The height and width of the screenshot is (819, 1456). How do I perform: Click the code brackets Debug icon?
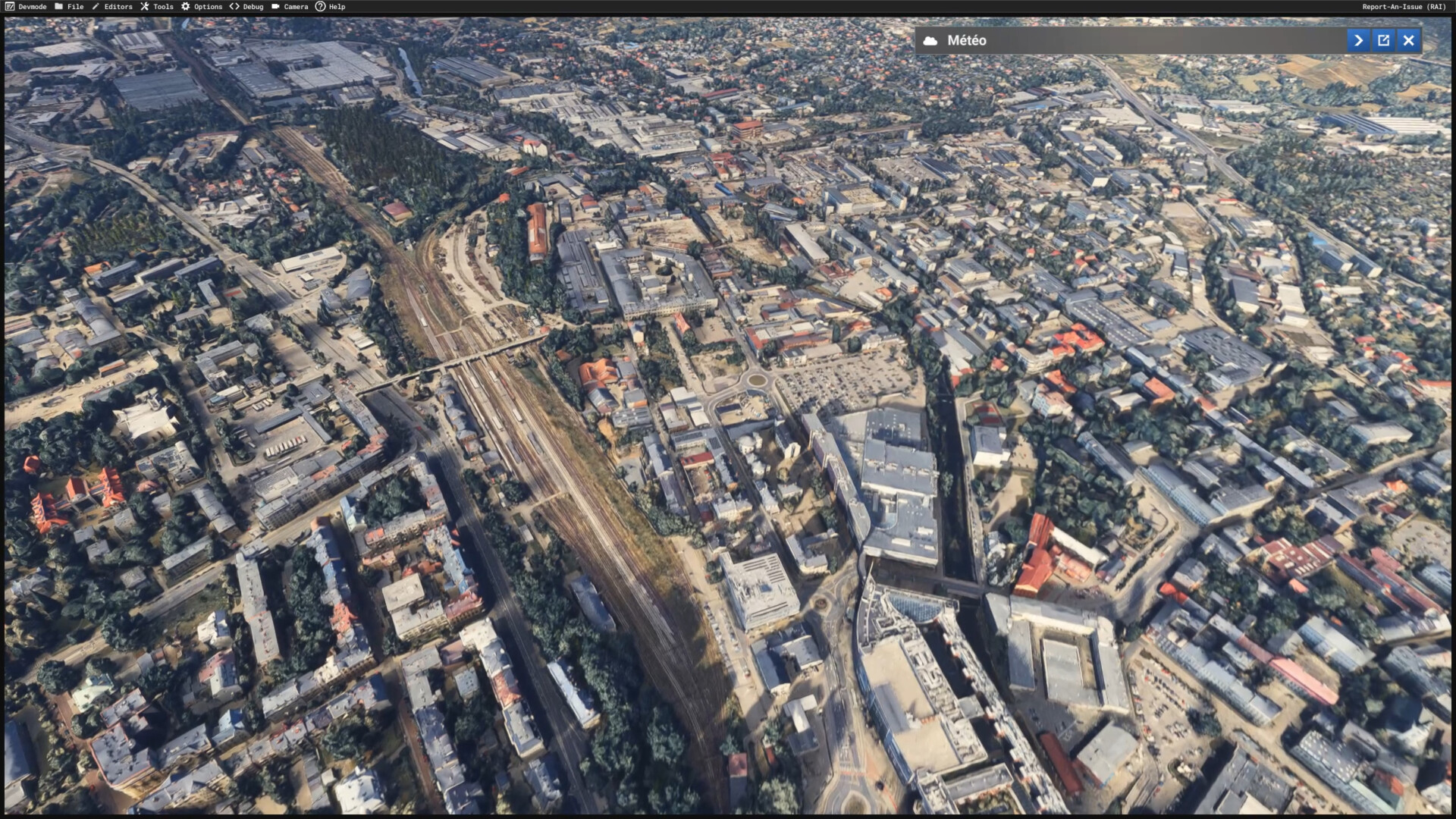point(234,7)
